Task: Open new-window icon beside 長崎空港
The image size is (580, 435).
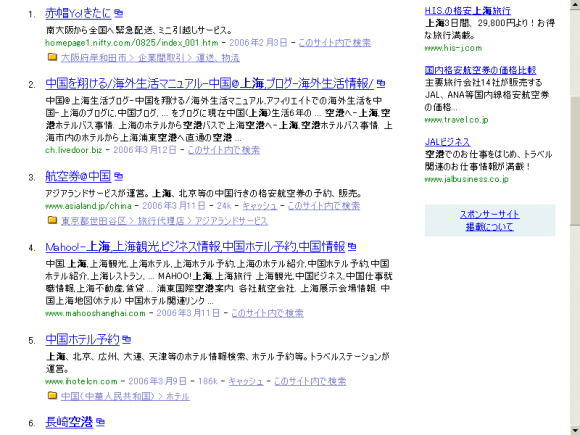Action: point(100,422)
